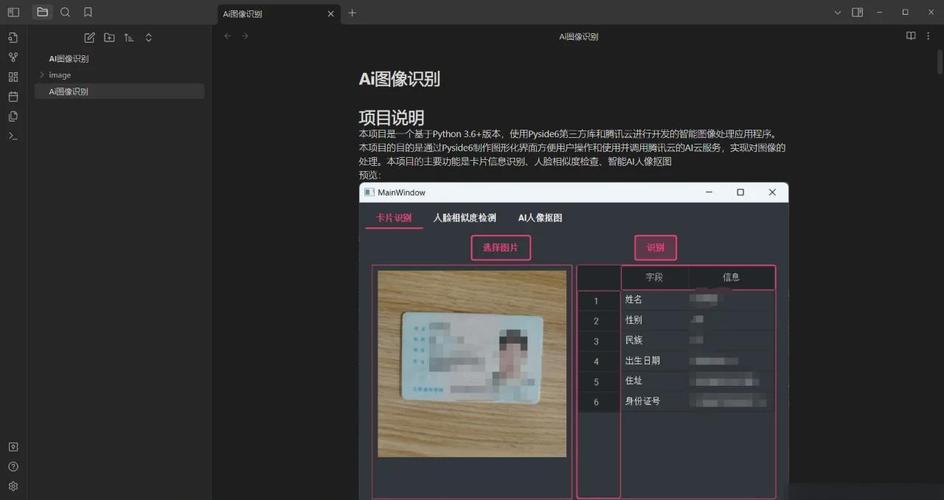944x500 pixels.
Task: Open the help question-mark icon
Action: point(13,466)
